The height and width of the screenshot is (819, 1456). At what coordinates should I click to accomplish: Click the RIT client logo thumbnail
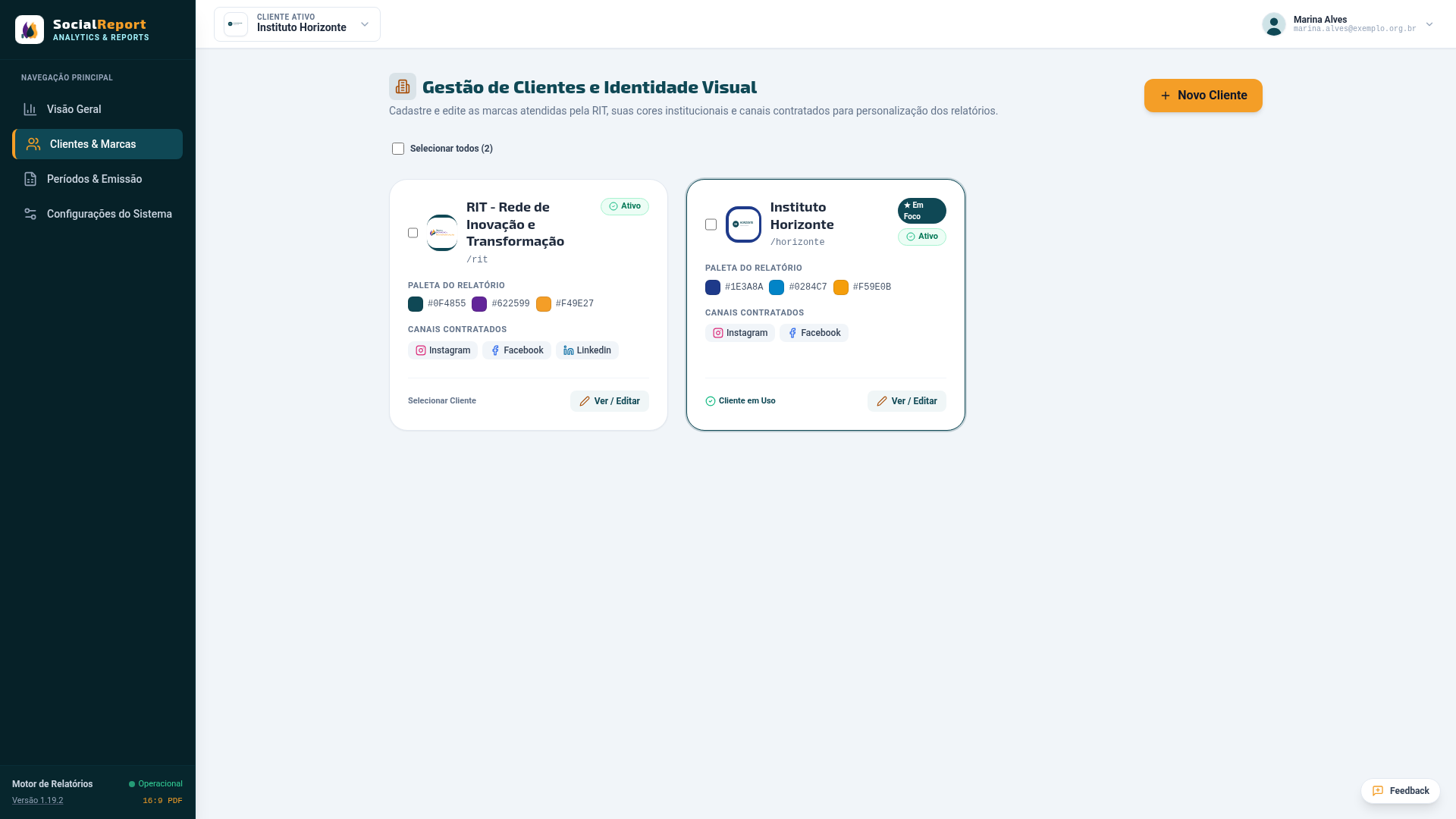click(x=442, y=233)
